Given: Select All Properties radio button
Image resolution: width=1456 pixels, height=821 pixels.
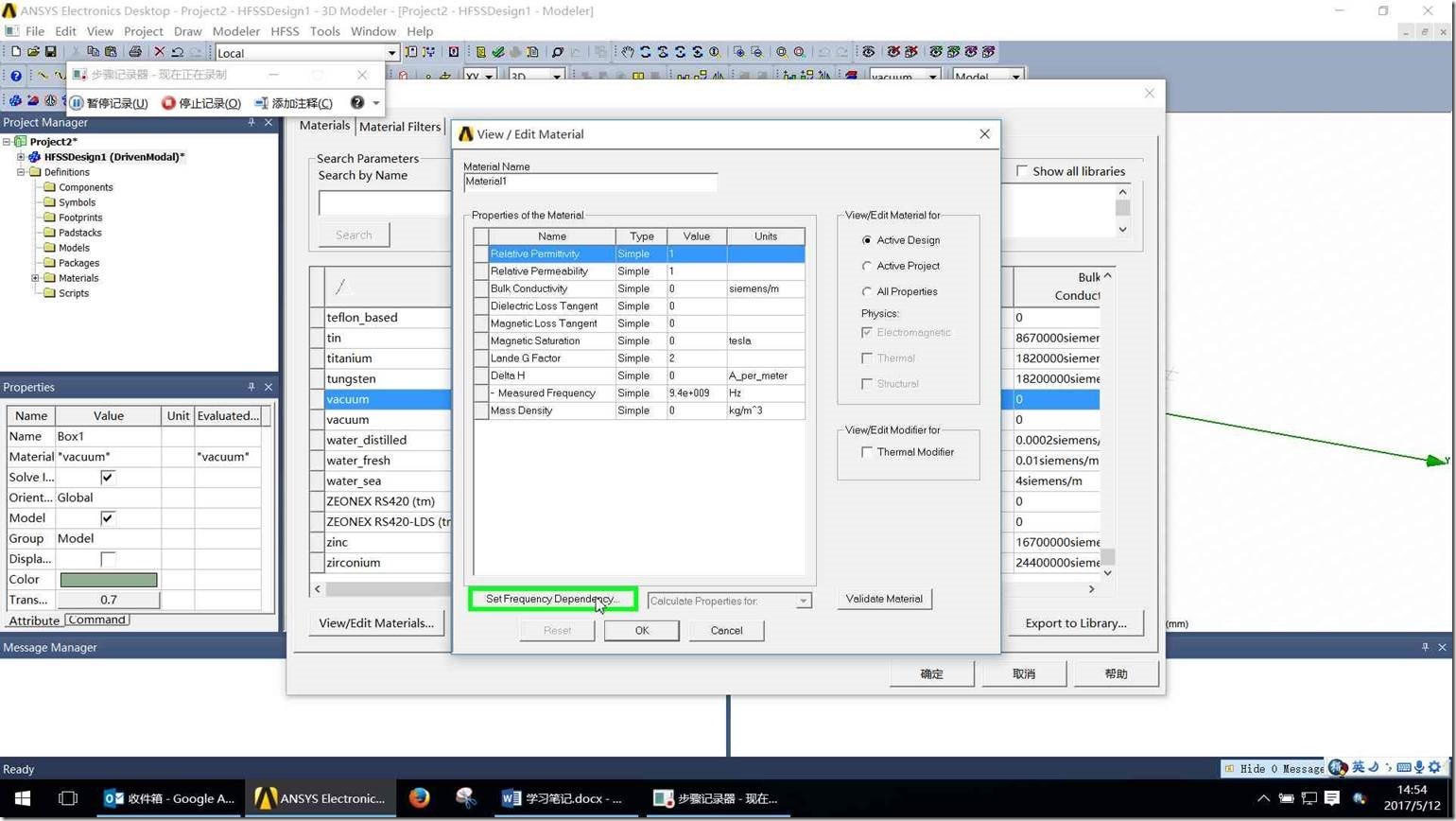Looking at the screenshot, I should pyautogui.click(x=867, y=291).
